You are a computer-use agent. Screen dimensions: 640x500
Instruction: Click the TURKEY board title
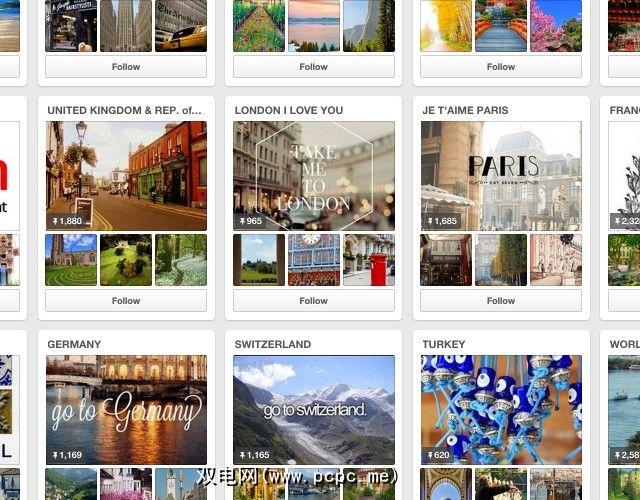coord(444,344)
